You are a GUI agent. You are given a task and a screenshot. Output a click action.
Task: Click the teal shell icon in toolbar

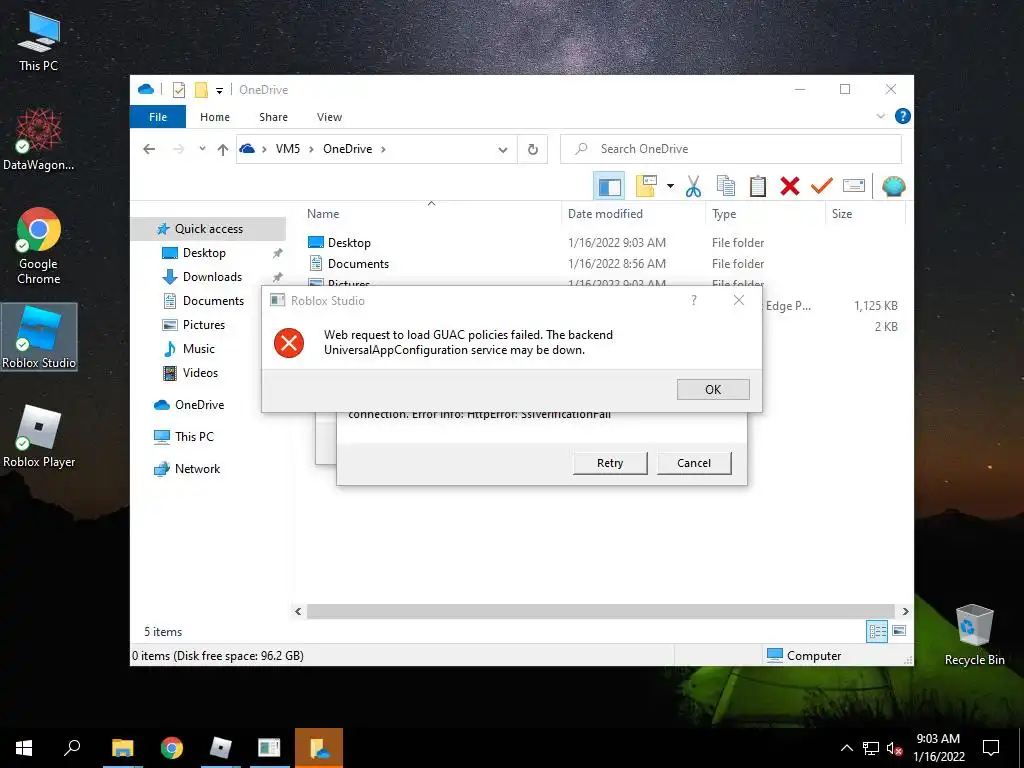(x=893, y=187)
